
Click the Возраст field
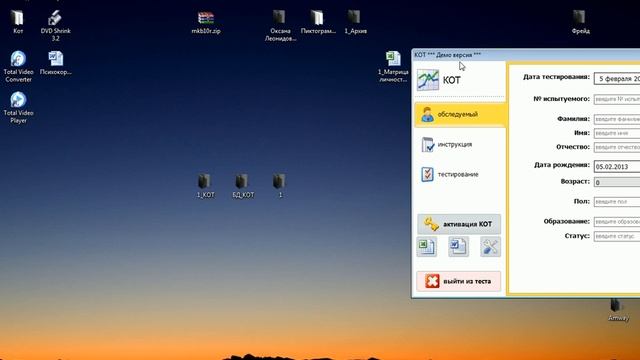point(617,182)
